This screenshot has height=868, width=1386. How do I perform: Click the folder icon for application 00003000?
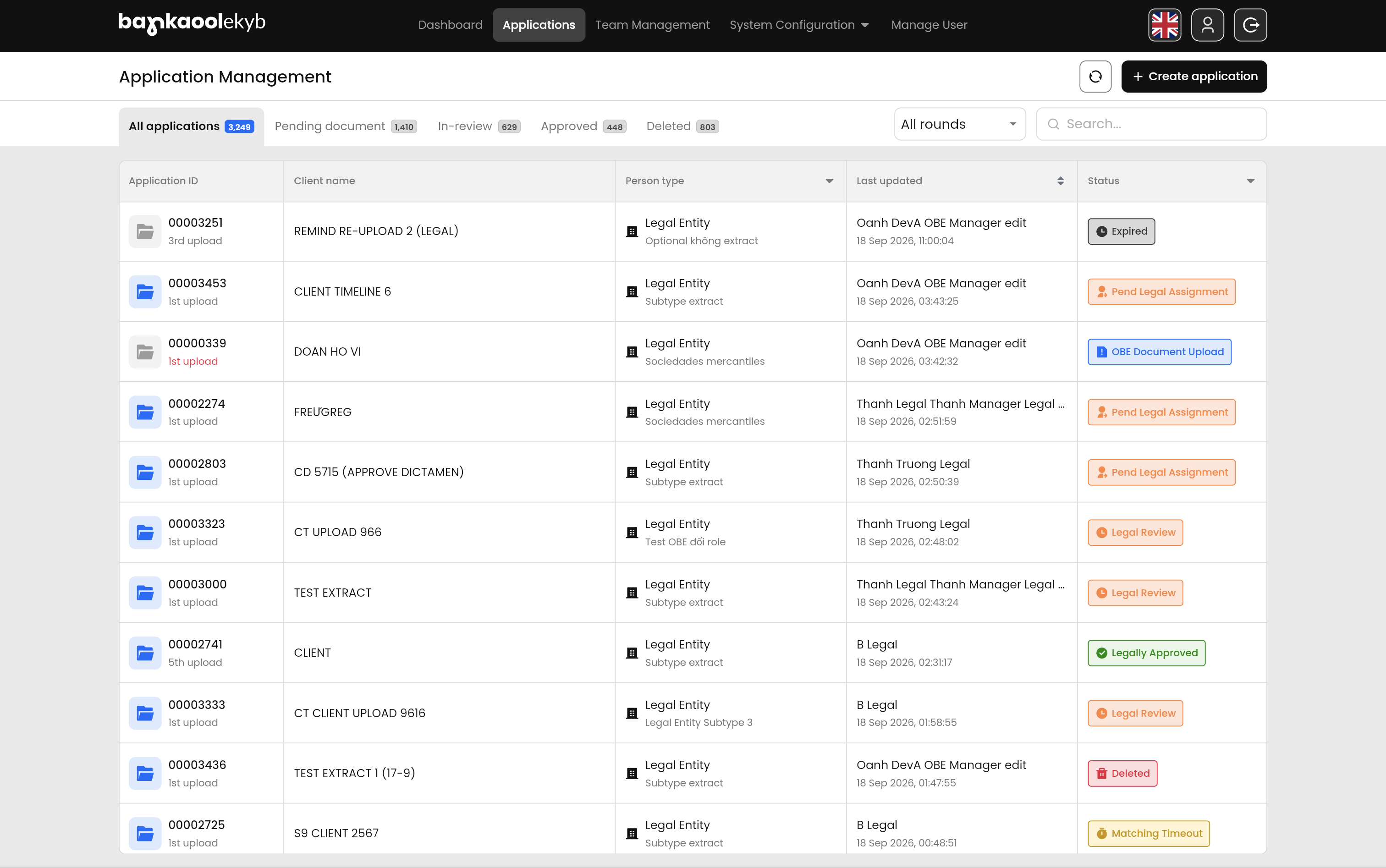click(x=145, y=593)
